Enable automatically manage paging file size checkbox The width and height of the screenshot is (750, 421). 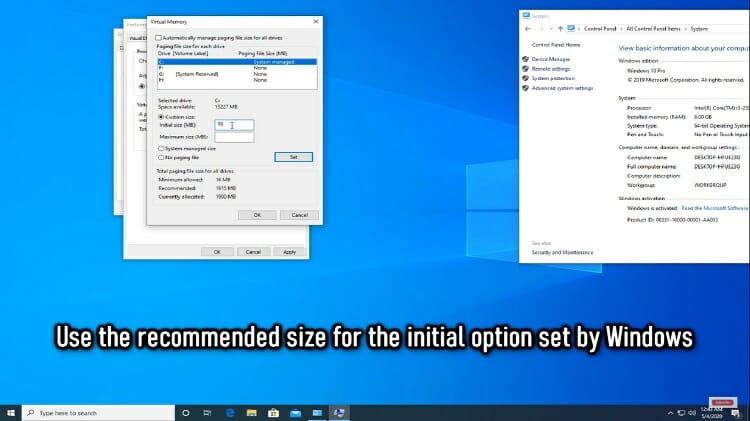pos(161,37)
